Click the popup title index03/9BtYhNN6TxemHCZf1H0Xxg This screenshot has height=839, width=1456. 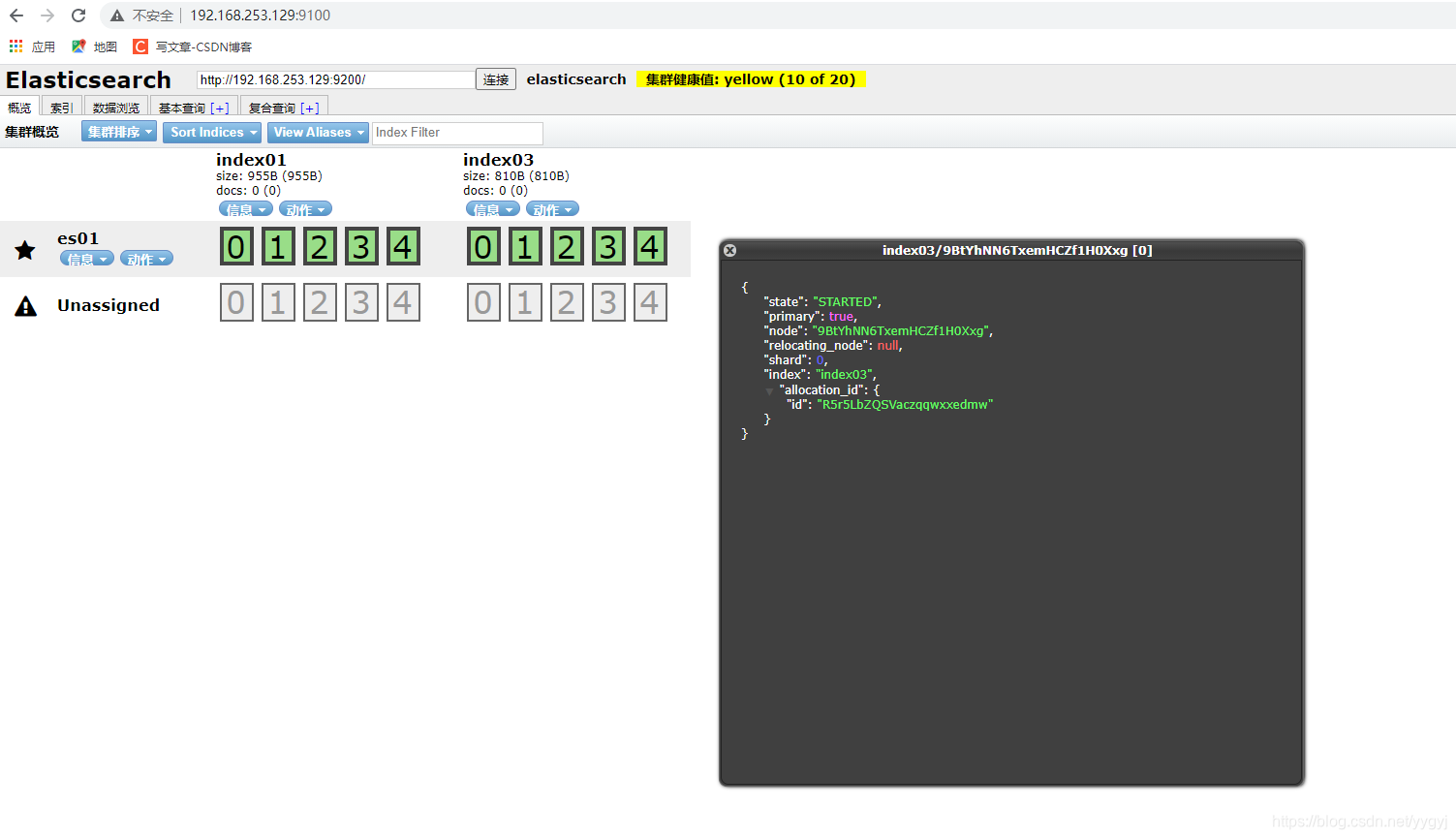click(1017, 250)
